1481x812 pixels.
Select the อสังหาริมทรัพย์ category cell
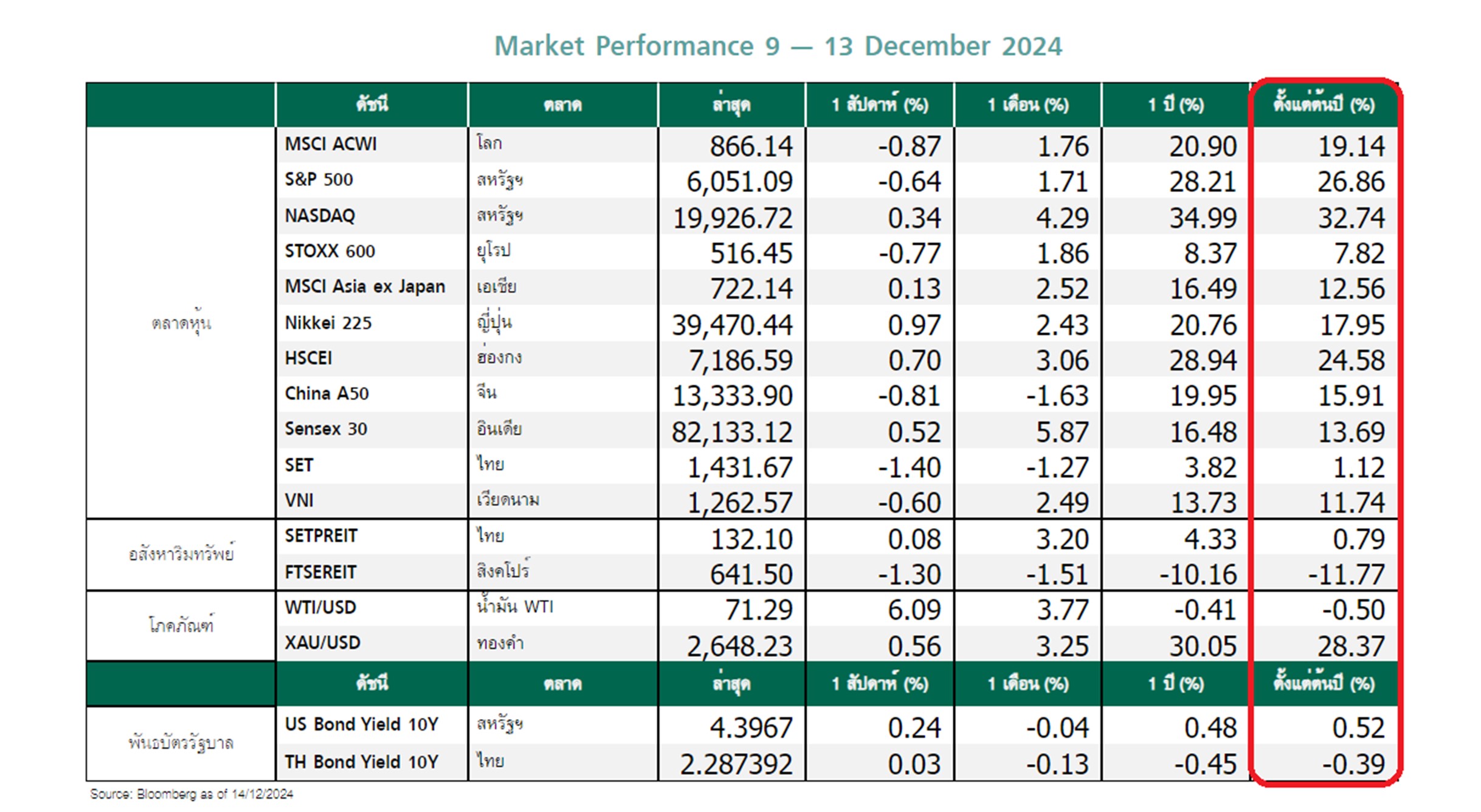point(181,554)
